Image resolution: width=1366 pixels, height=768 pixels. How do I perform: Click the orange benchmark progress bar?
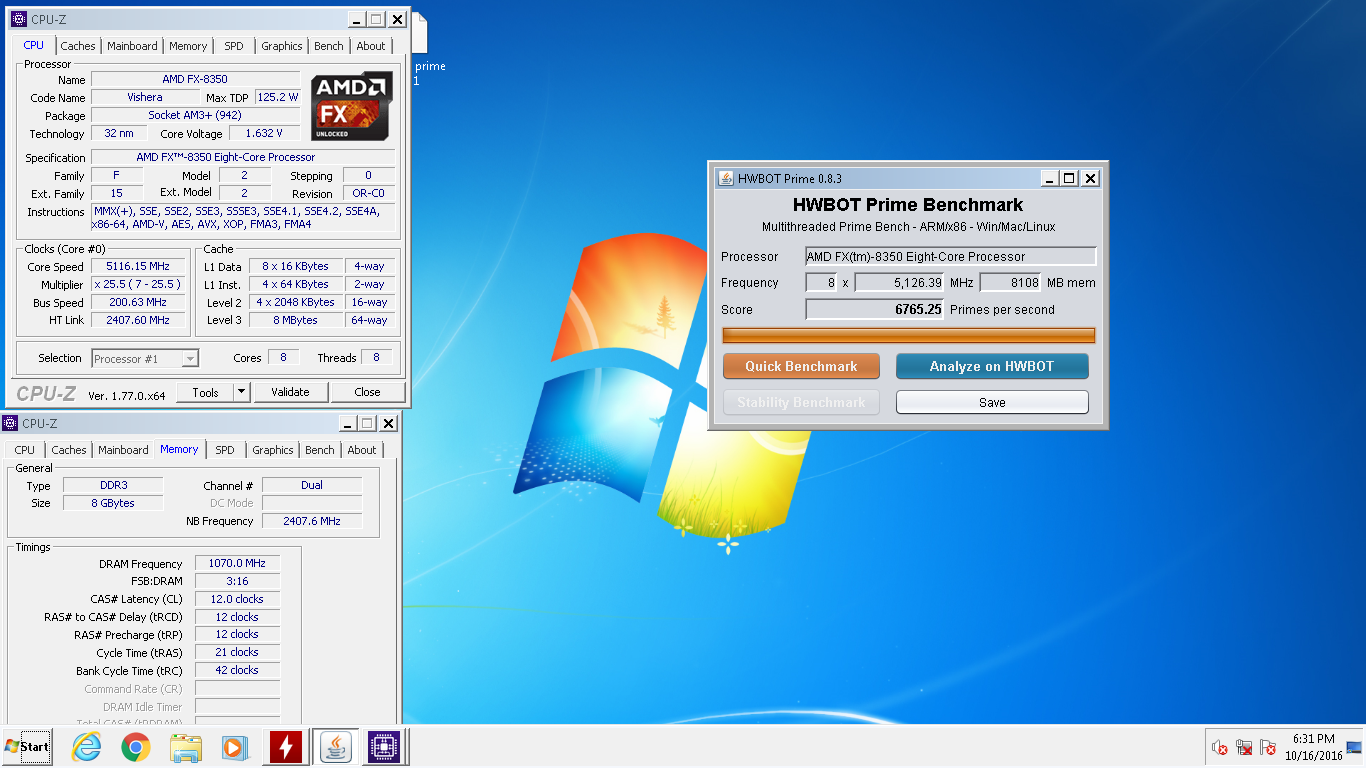point(908,335)
